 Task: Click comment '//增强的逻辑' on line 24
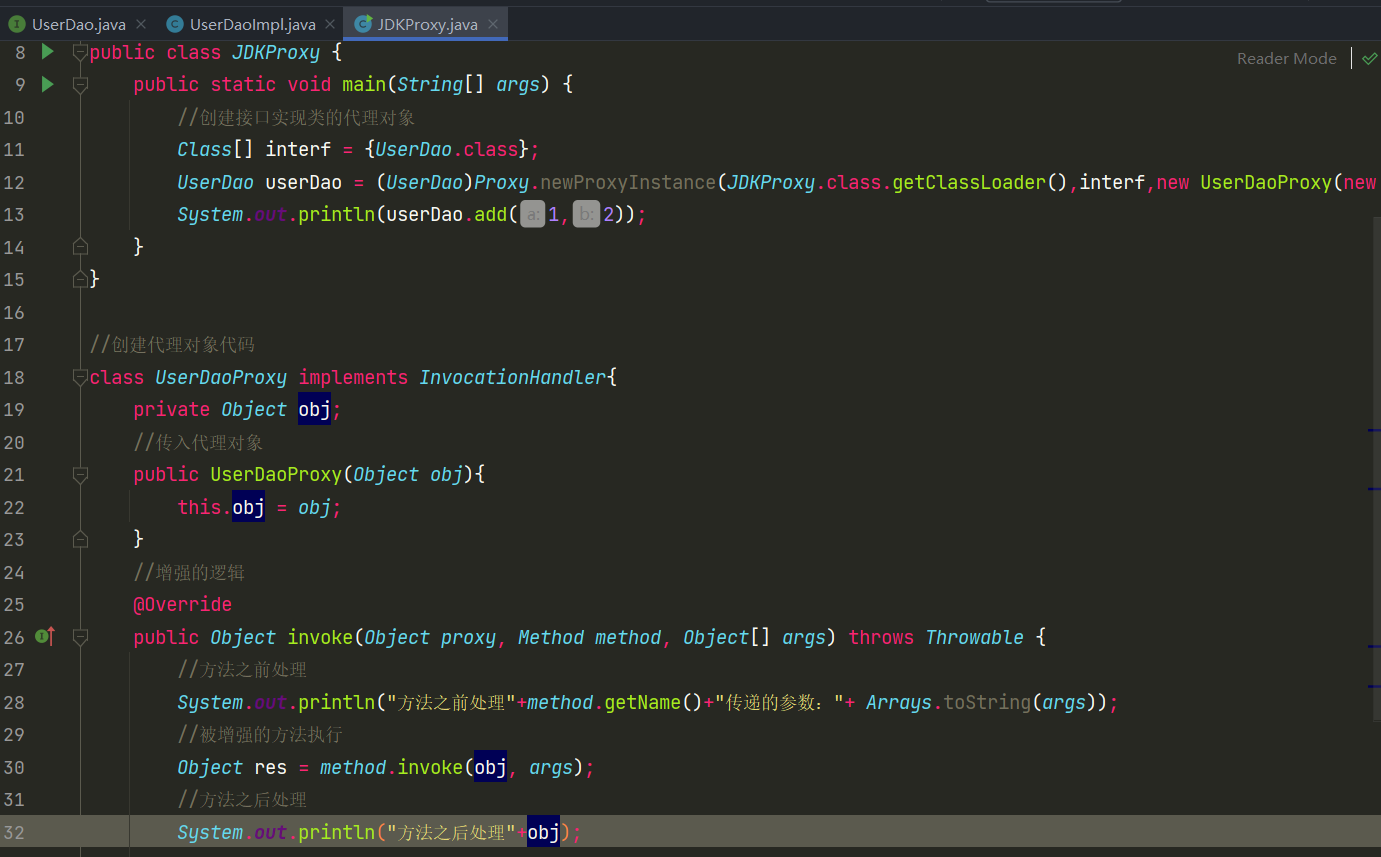[x=189, y=572]
